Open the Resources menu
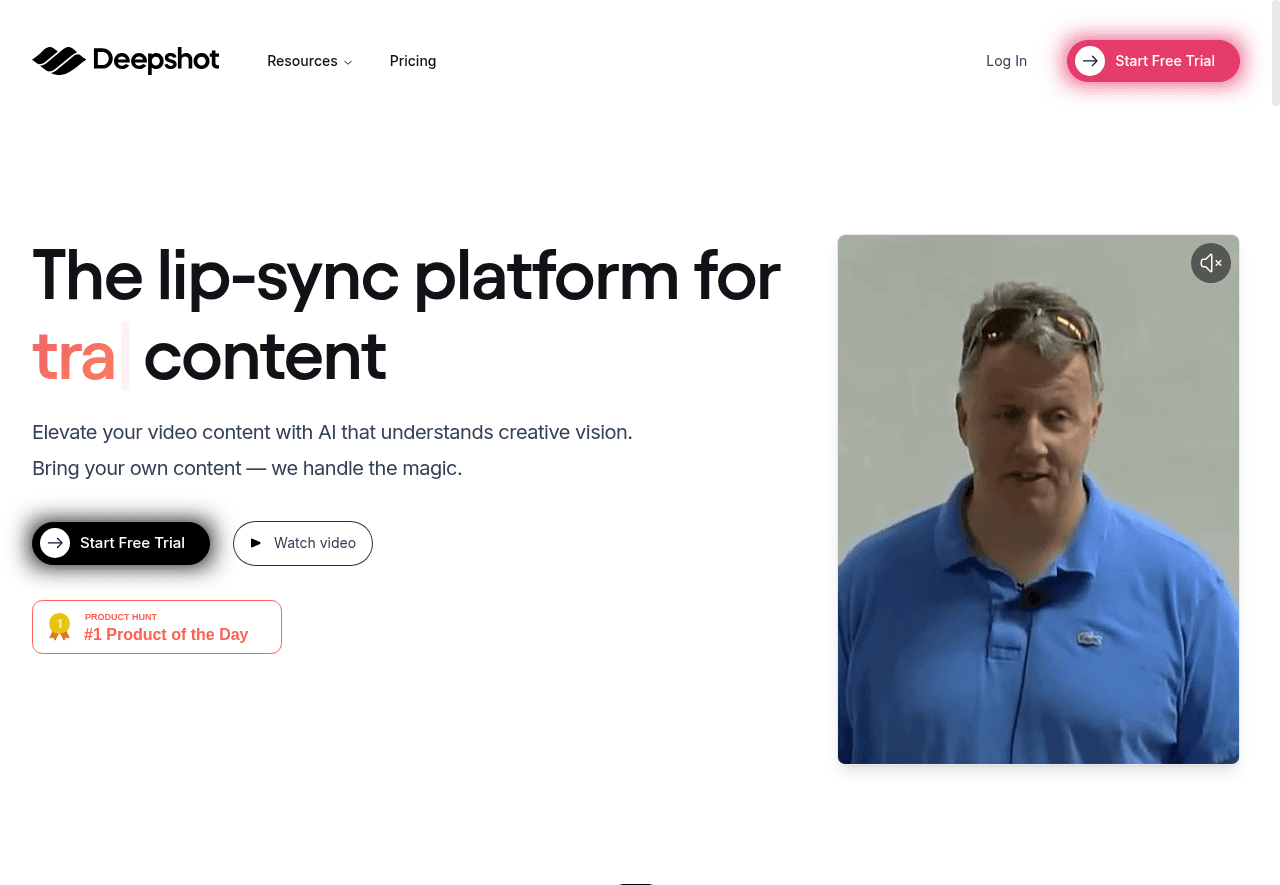1280x885 pixels. [x=302, y=61]
